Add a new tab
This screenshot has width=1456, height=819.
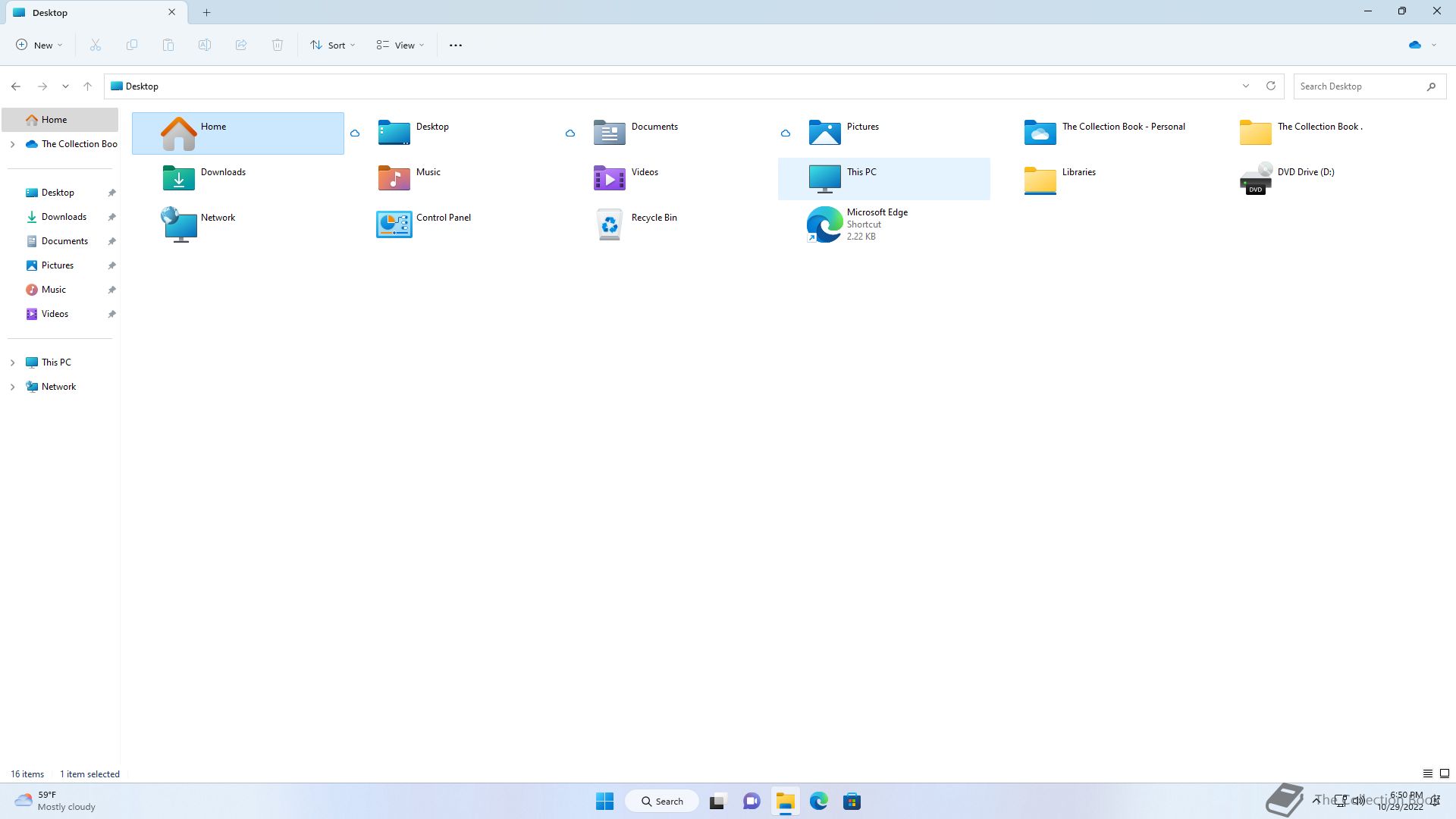[x=206, y=12]
